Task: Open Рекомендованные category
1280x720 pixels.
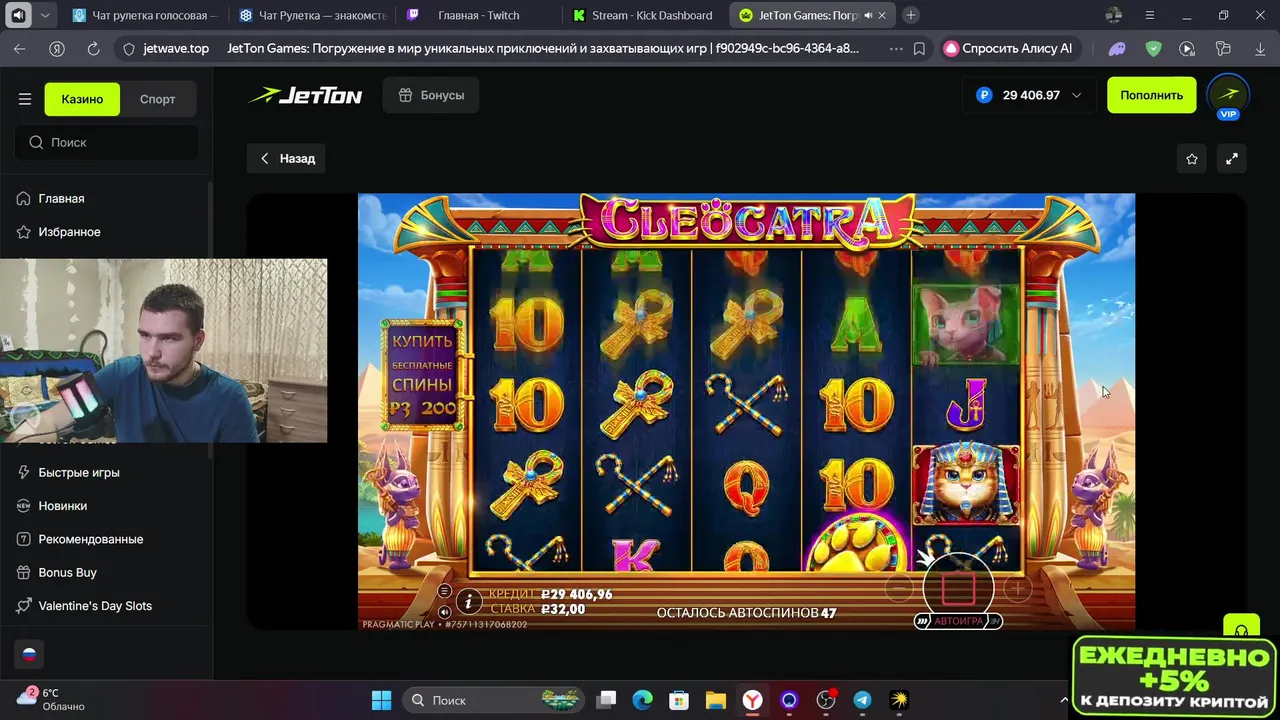Action: pos(91,539)
